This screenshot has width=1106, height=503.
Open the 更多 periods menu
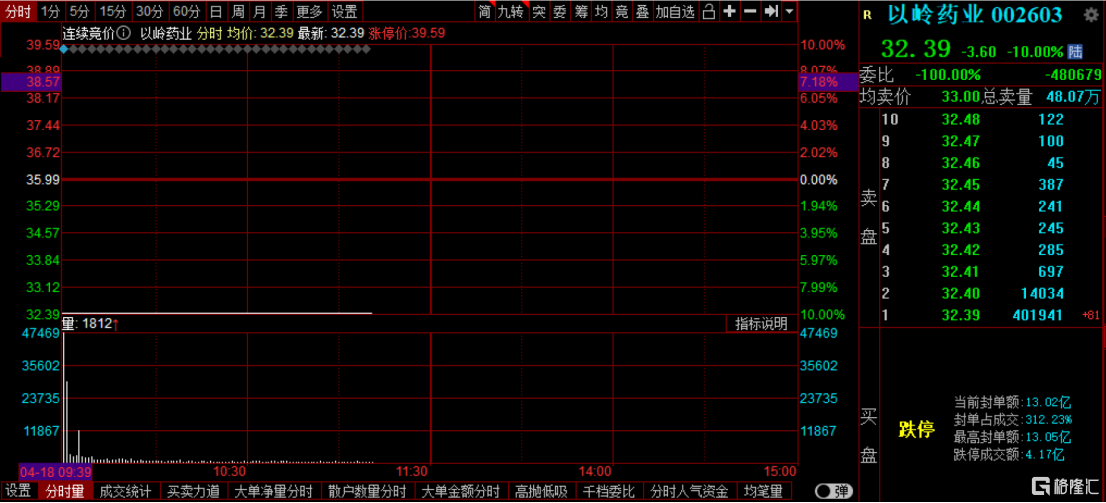(310, 11)
